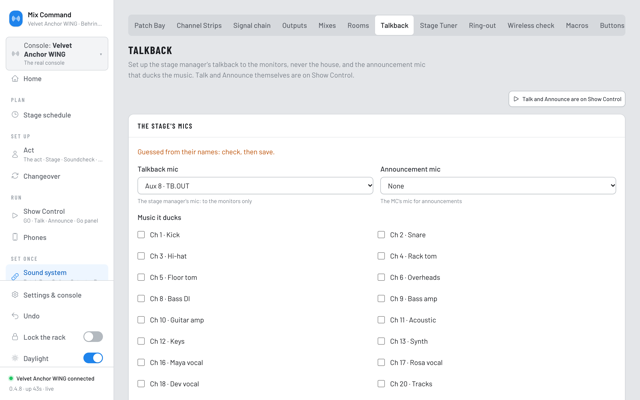
Task: Turn off the Daylight switch
Action: click(93, 358)
